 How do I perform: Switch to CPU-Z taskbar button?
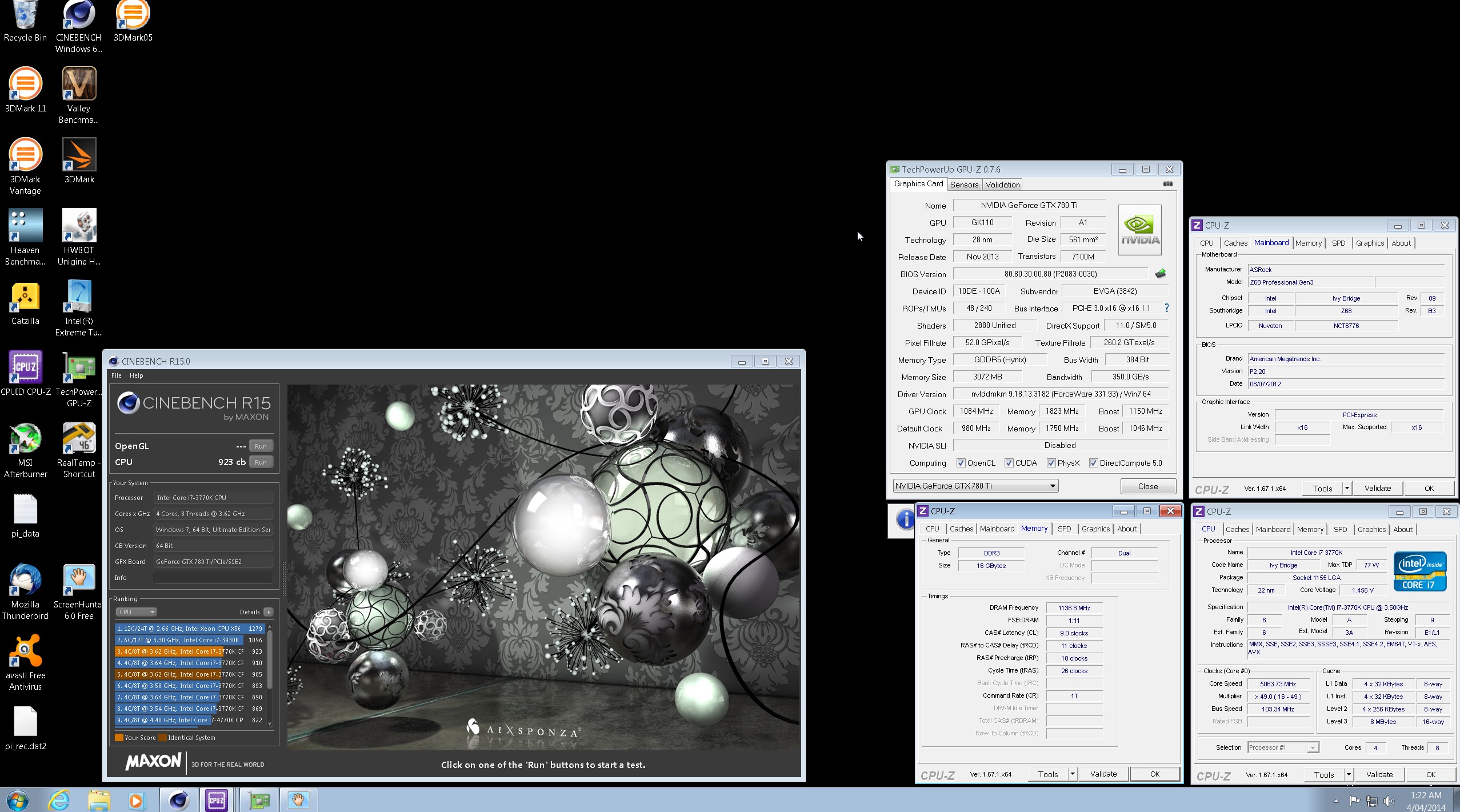217,800
